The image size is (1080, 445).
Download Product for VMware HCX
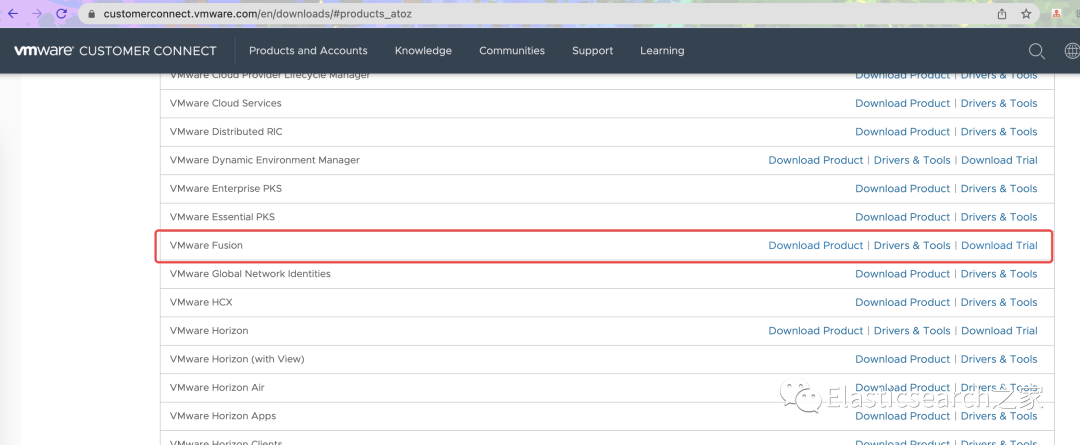pos(902,302)
